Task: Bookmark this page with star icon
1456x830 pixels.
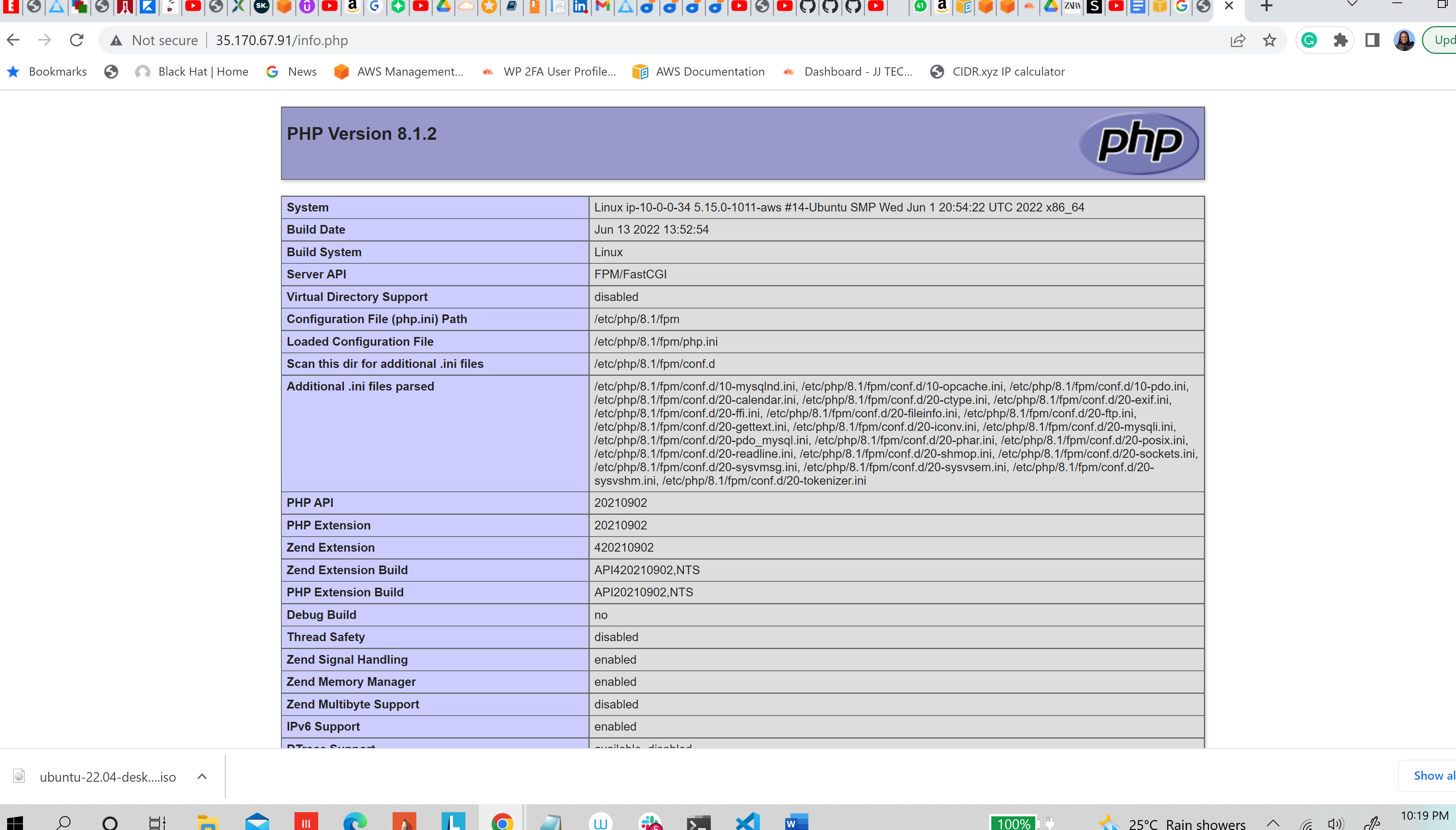Action: 1269,40
